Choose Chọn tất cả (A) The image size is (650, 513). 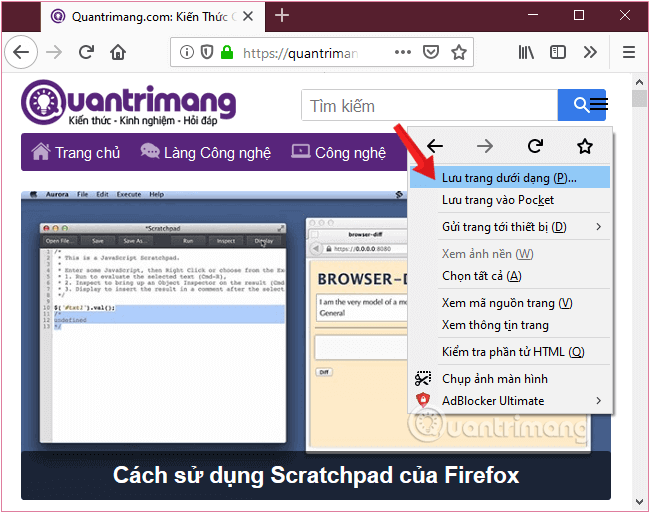click(x=510, y=276)
